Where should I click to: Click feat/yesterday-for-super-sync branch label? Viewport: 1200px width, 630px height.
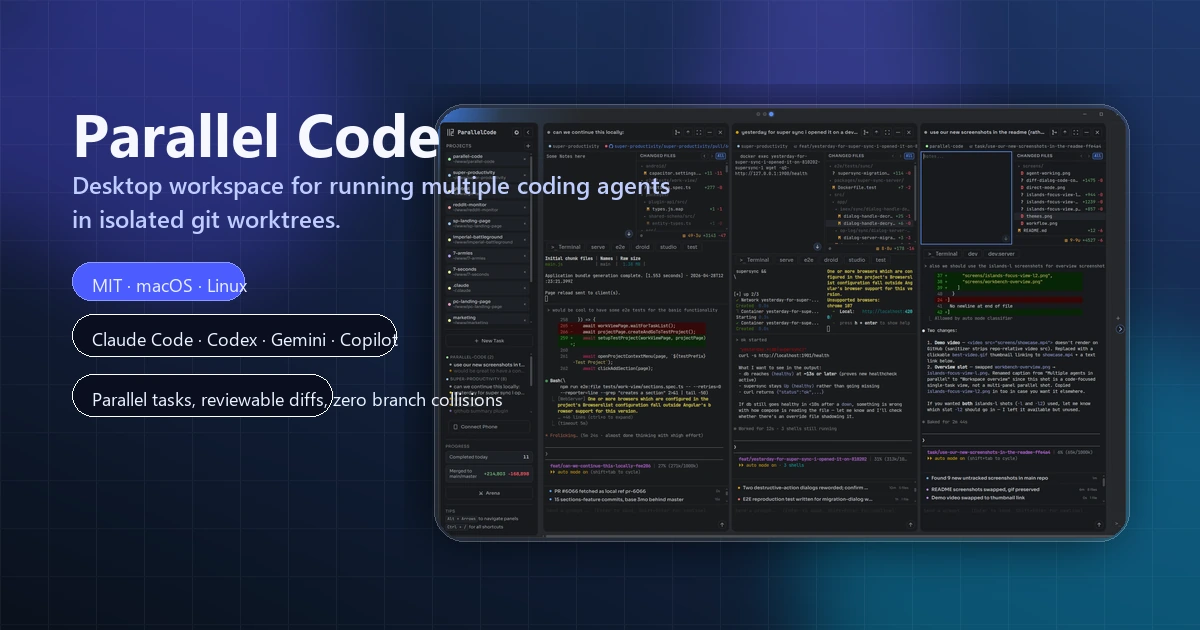[x=857, y=146]
